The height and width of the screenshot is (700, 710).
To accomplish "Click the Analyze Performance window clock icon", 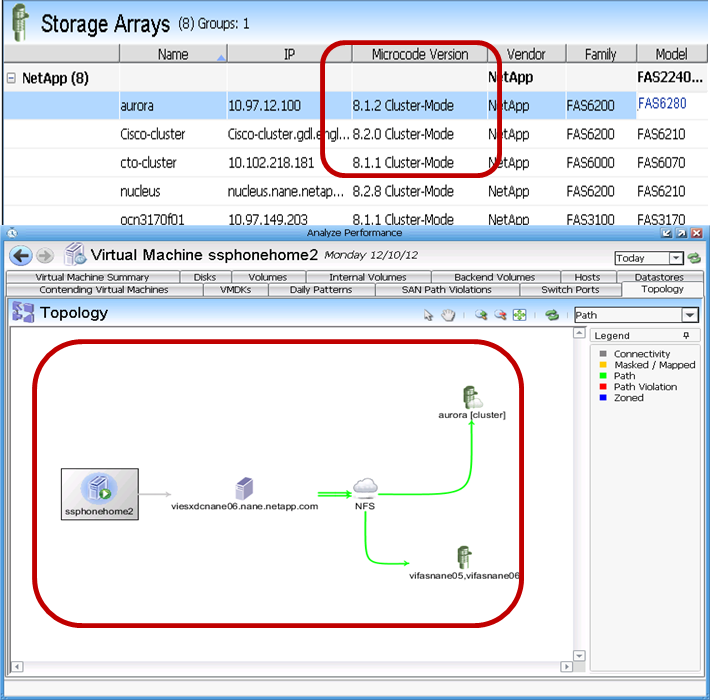I will pyautogui.click(x=12, y=233).
